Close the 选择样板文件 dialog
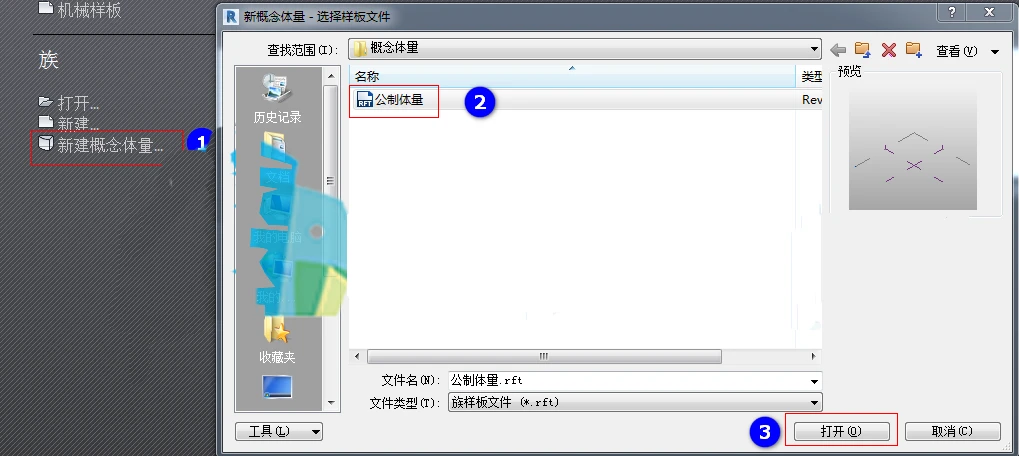 pyautogui.click(x=990, y=12)
